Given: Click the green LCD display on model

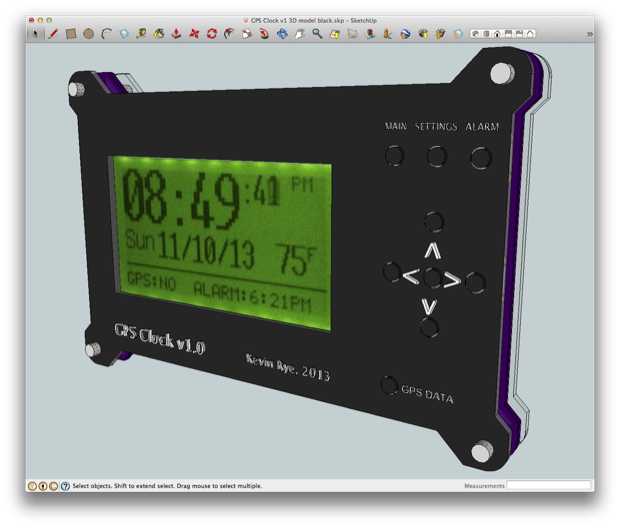Looking at the screenshot, I should (223, 242).
